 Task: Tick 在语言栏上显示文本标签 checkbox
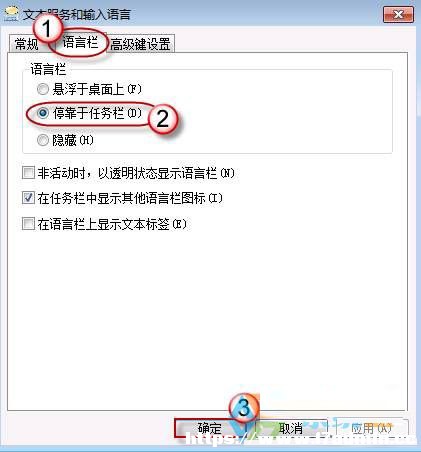tap(28, 224)
